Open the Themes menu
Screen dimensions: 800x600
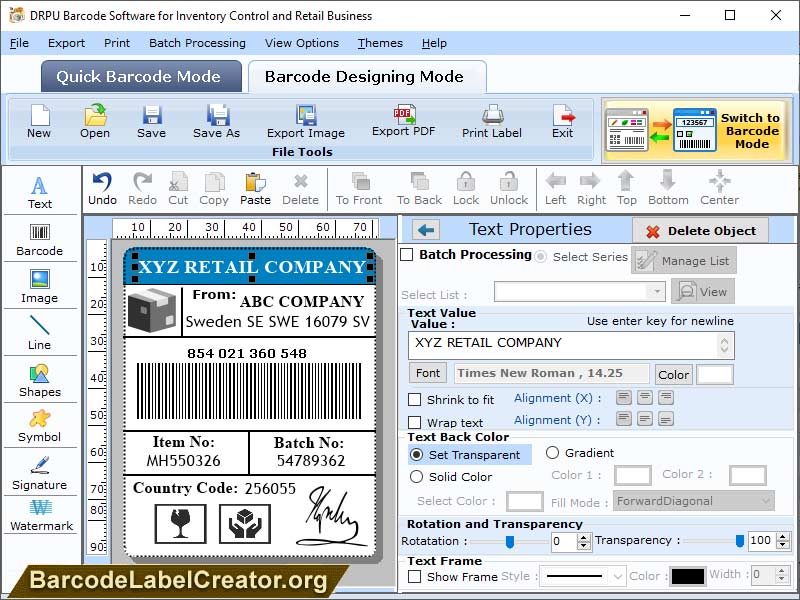coord(379,43)
